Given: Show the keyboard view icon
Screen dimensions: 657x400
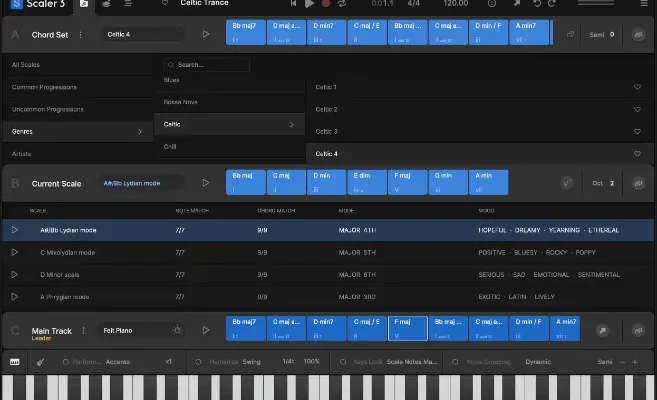Looking at the screenshot, I should point(15,362).
